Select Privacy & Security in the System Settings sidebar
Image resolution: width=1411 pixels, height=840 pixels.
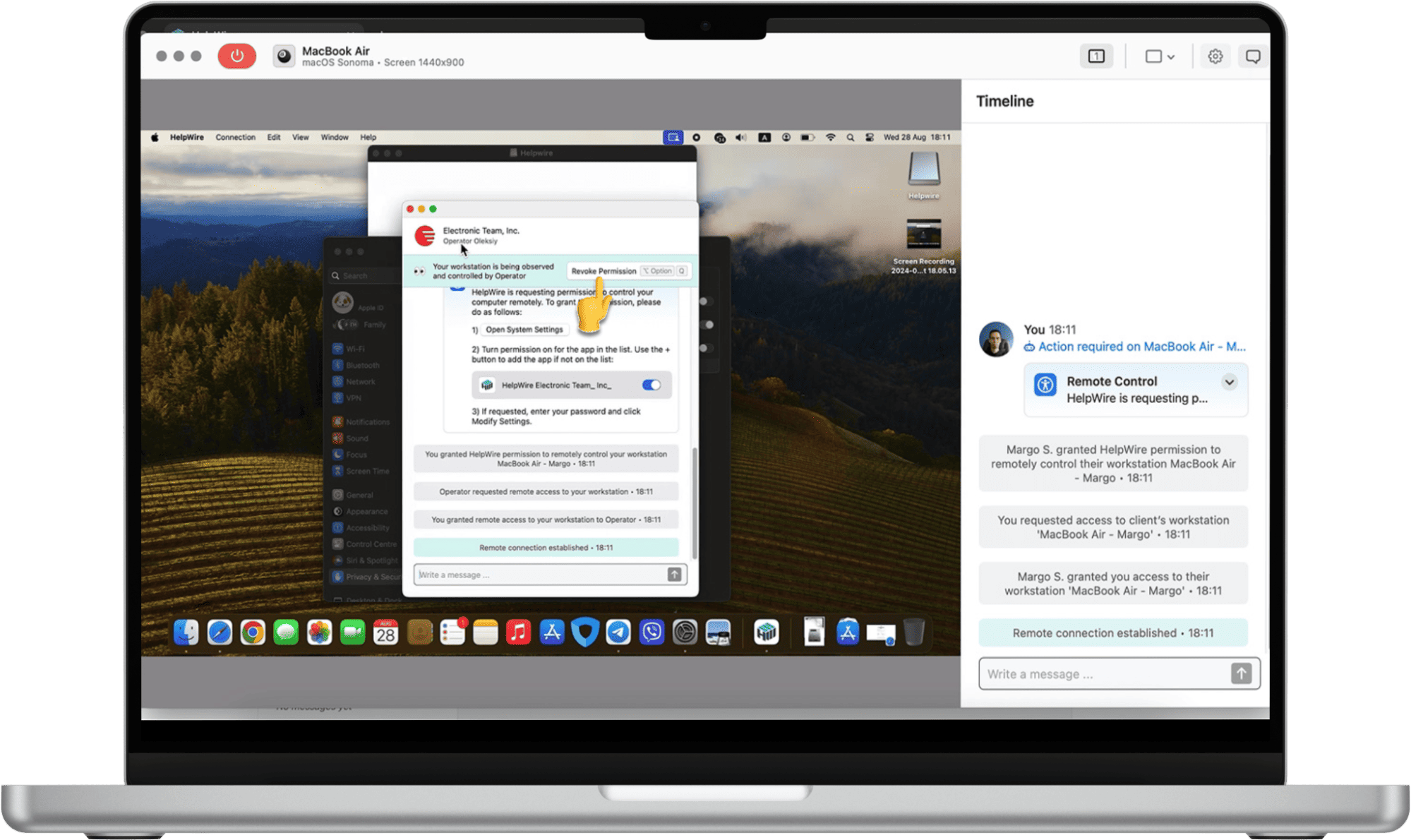pyautogui.click(x=366, y=577)
